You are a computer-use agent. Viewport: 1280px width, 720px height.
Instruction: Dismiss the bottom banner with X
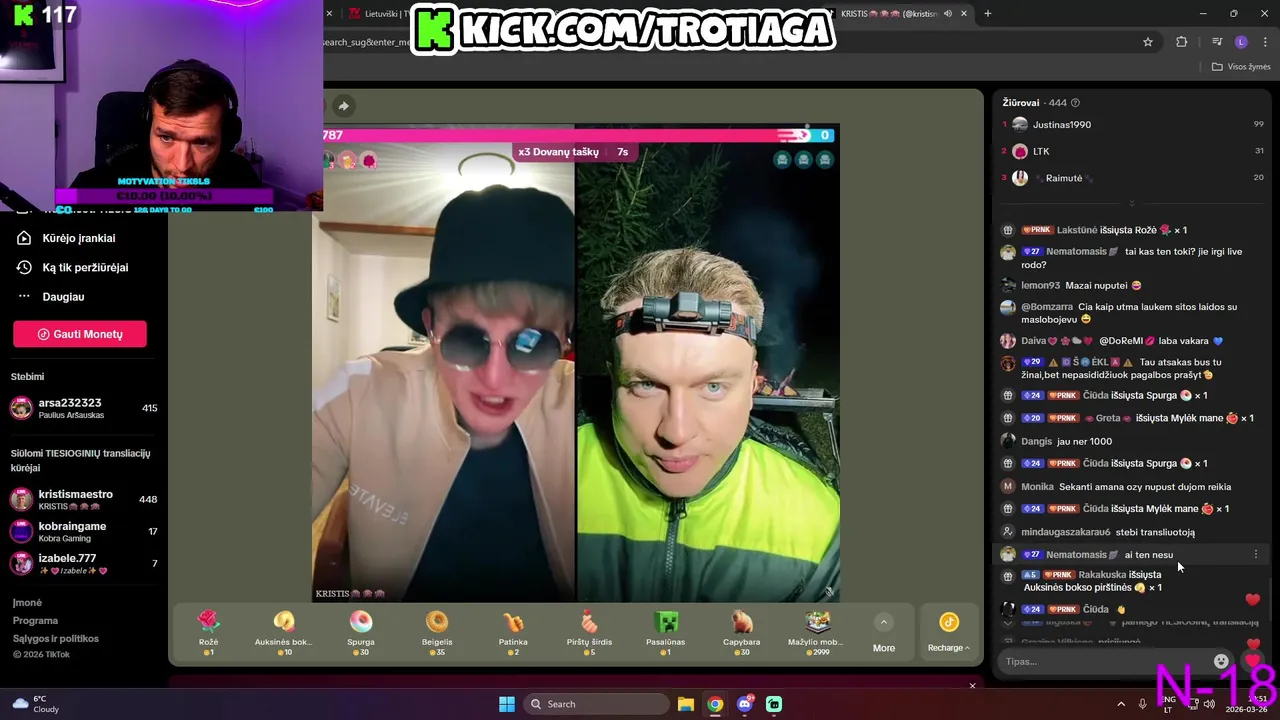click(972, 686)
